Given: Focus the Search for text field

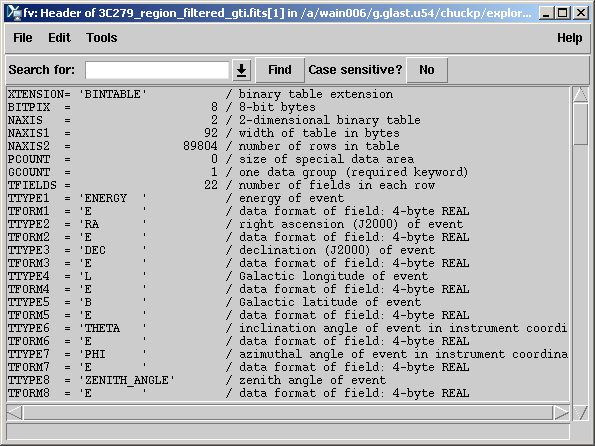Looking at the screenshot, I should click(157, 70).
